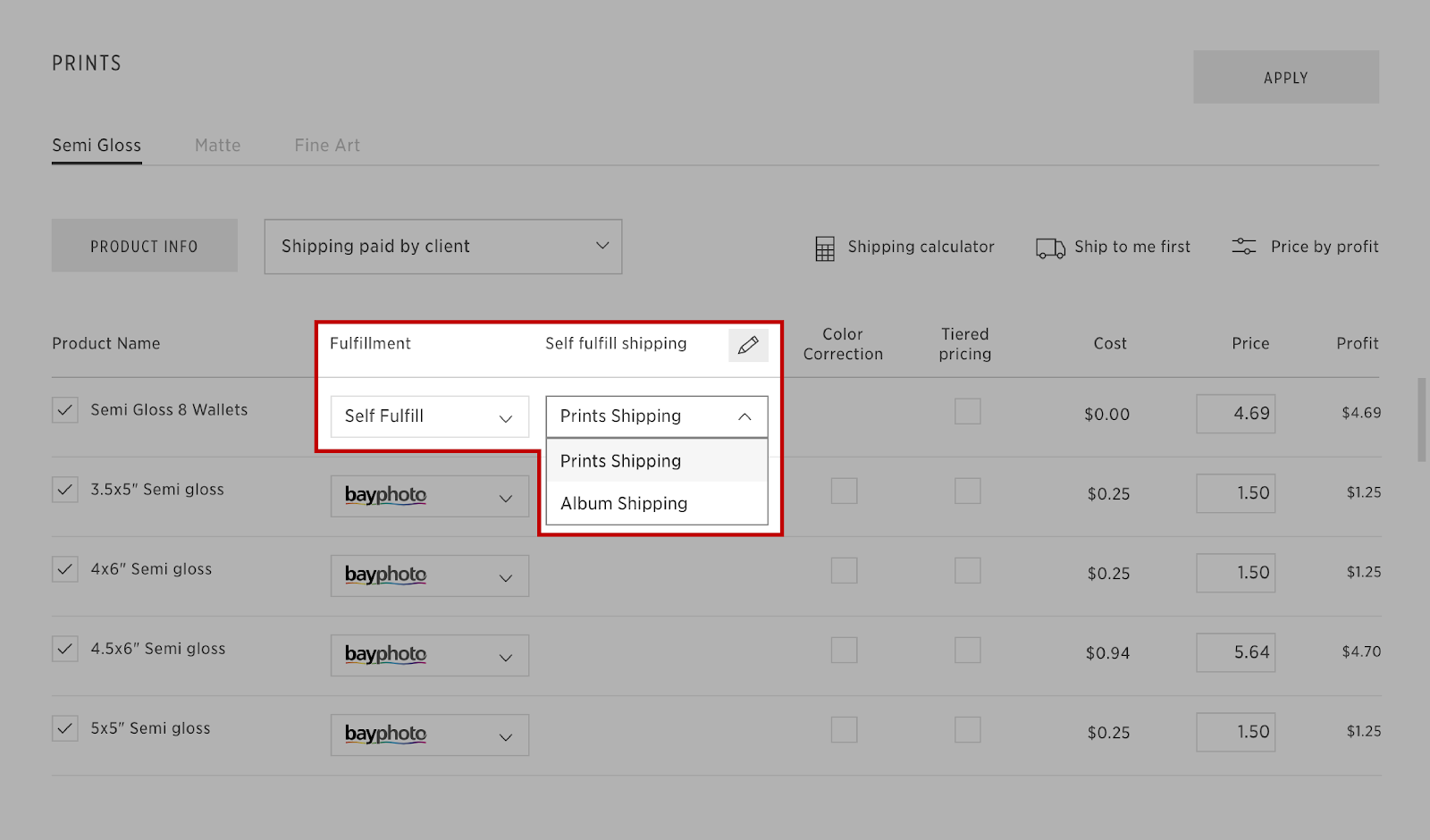Viewport: 1430px width, 840px height.
Task: Click the Price by profit link
Action: 1325,247
